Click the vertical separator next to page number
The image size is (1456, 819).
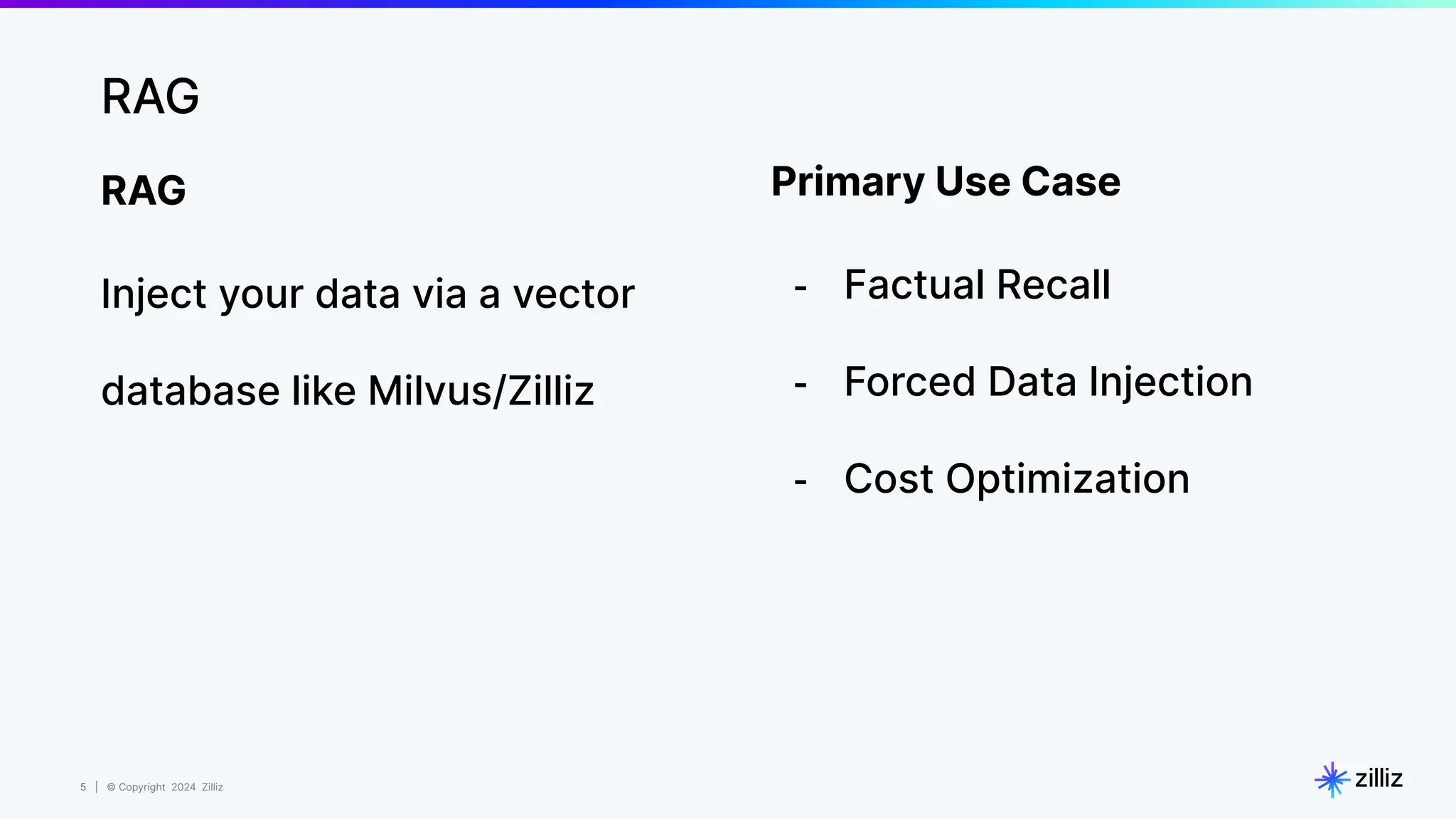tap(96, 786)
